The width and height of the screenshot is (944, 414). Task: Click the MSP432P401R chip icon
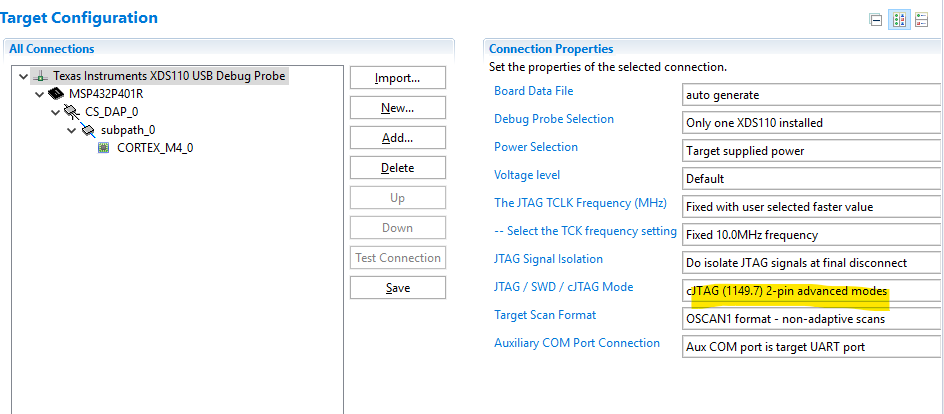pos(55,94)
